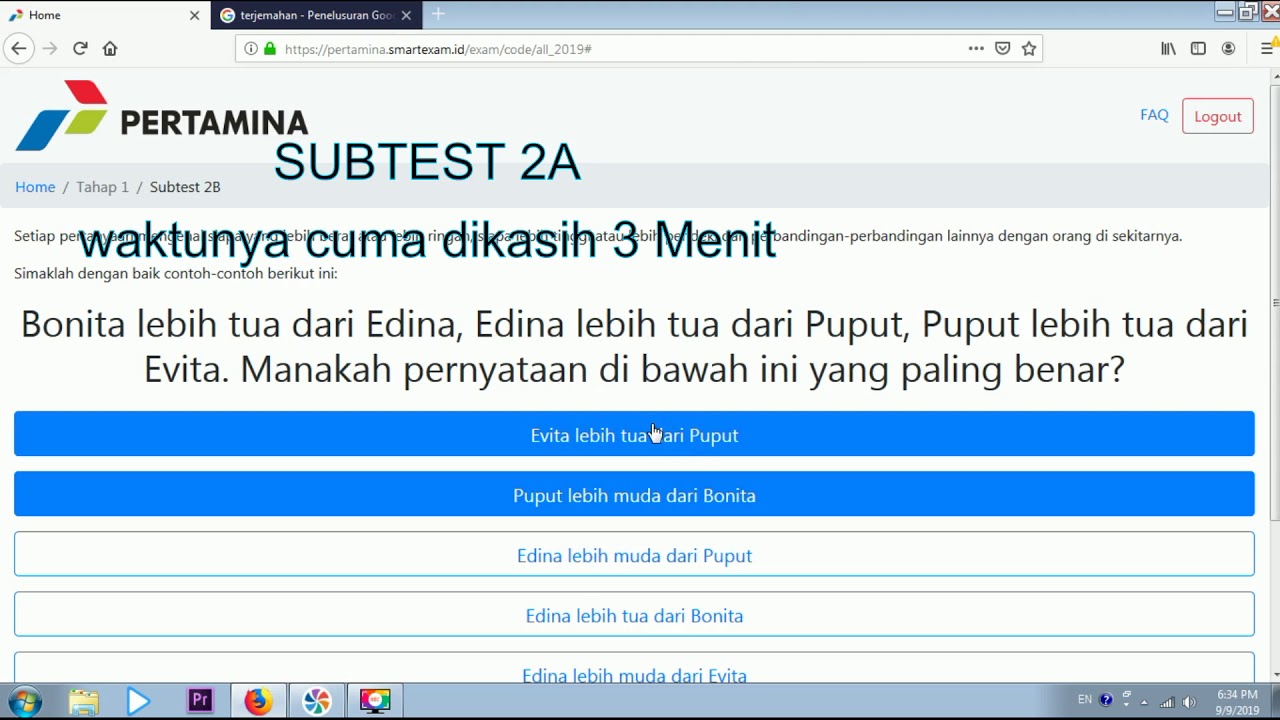Click the taskbar clock showing 6:34 PM

(1237, 702)
